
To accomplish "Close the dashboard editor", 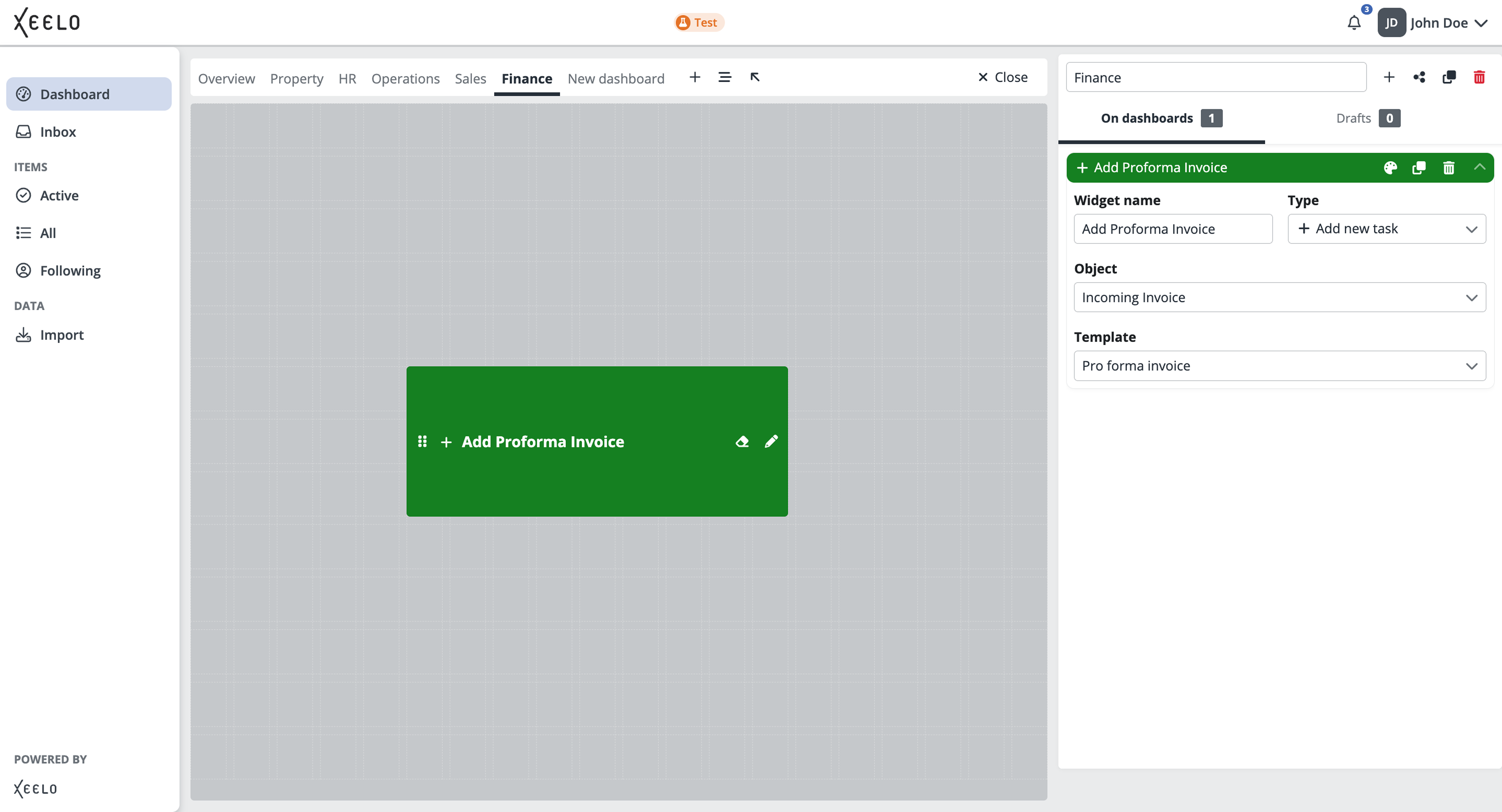I will 1002,77.
